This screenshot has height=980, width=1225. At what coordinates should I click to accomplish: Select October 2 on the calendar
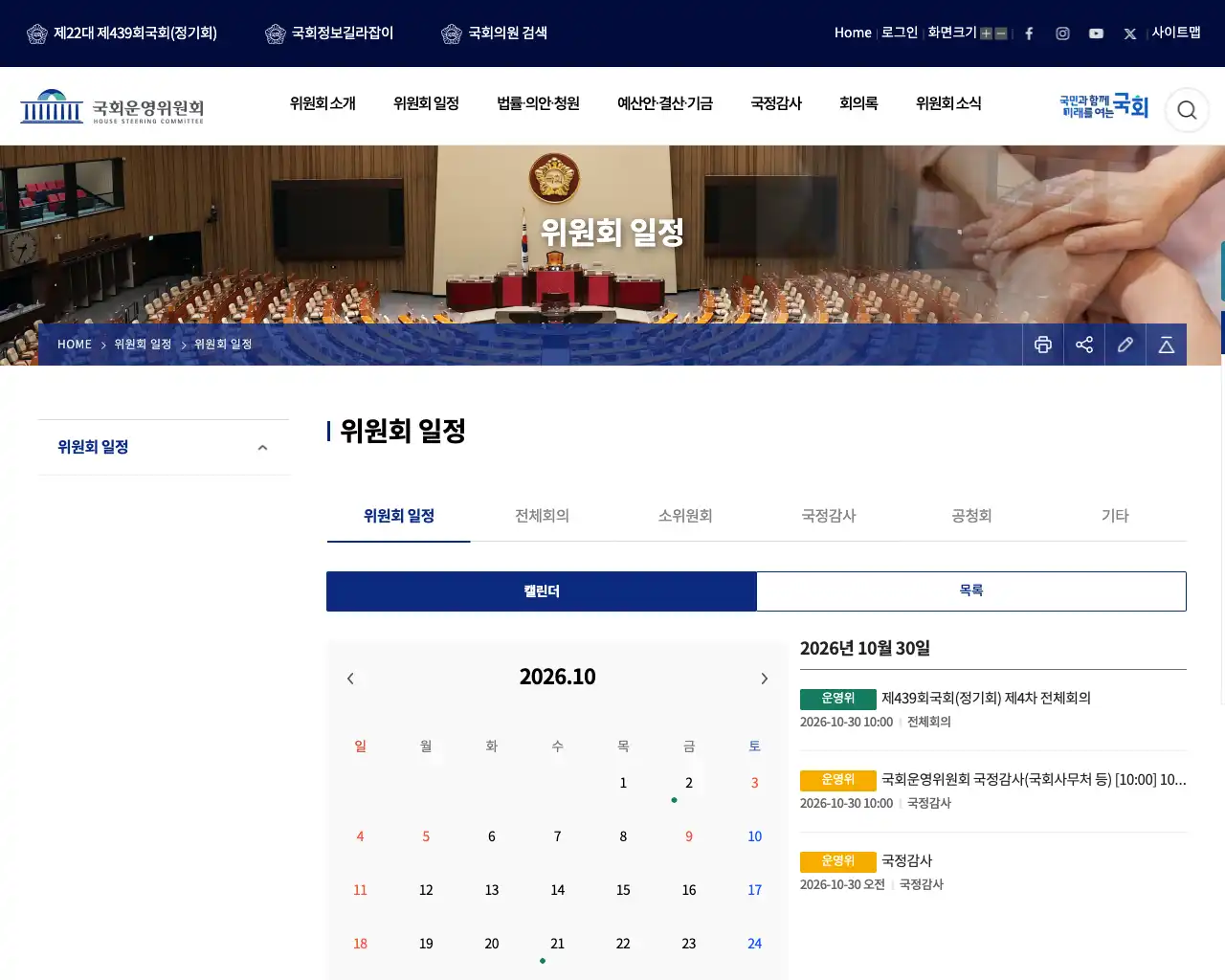pyautogui.click(x=689, y=783)
